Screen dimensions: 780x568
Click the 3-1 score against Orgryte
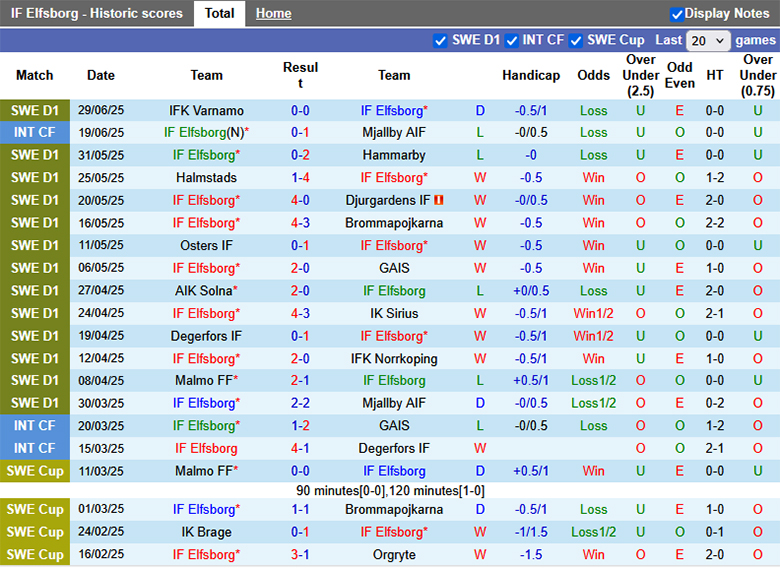coord(300,555)
